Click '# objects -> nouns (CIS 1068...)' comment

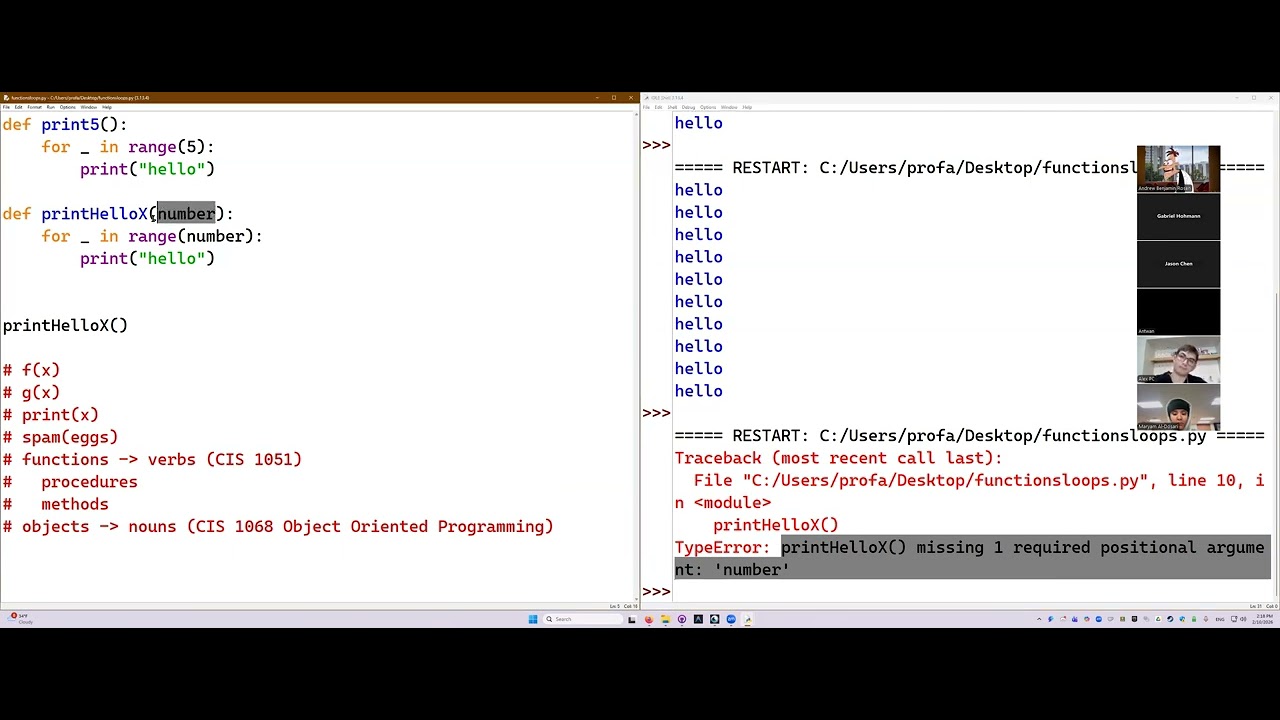278,527
